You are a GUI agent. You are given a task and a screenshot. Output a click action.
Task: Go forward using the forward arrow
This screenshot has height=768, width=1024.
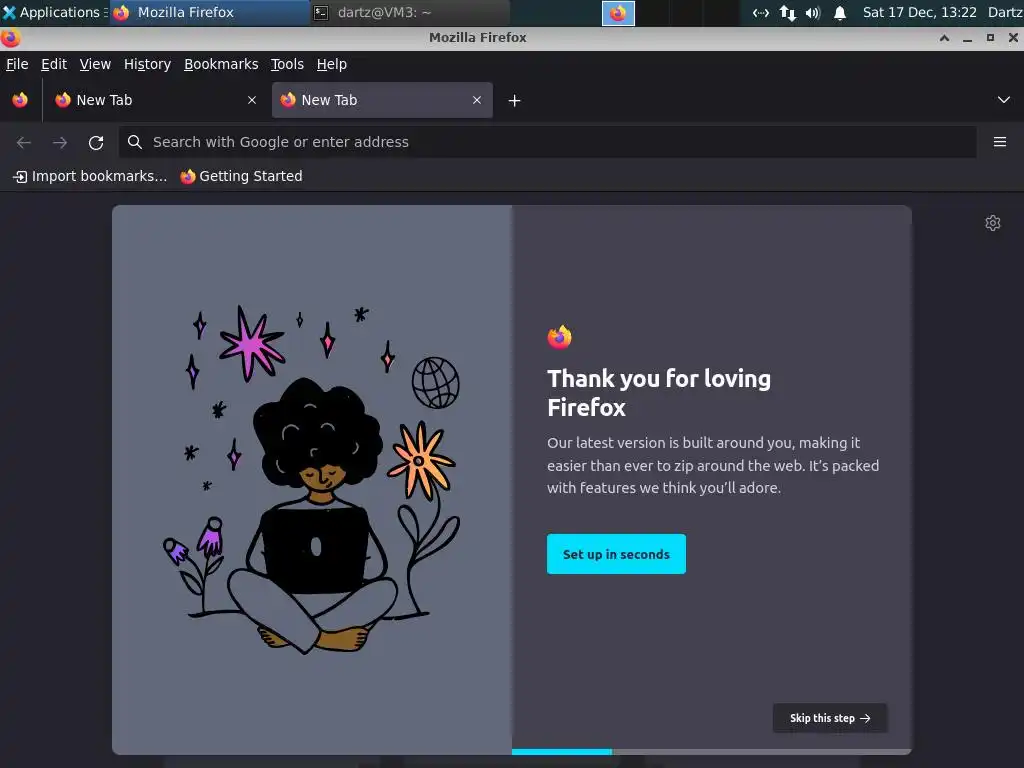(x=60, y=142)
